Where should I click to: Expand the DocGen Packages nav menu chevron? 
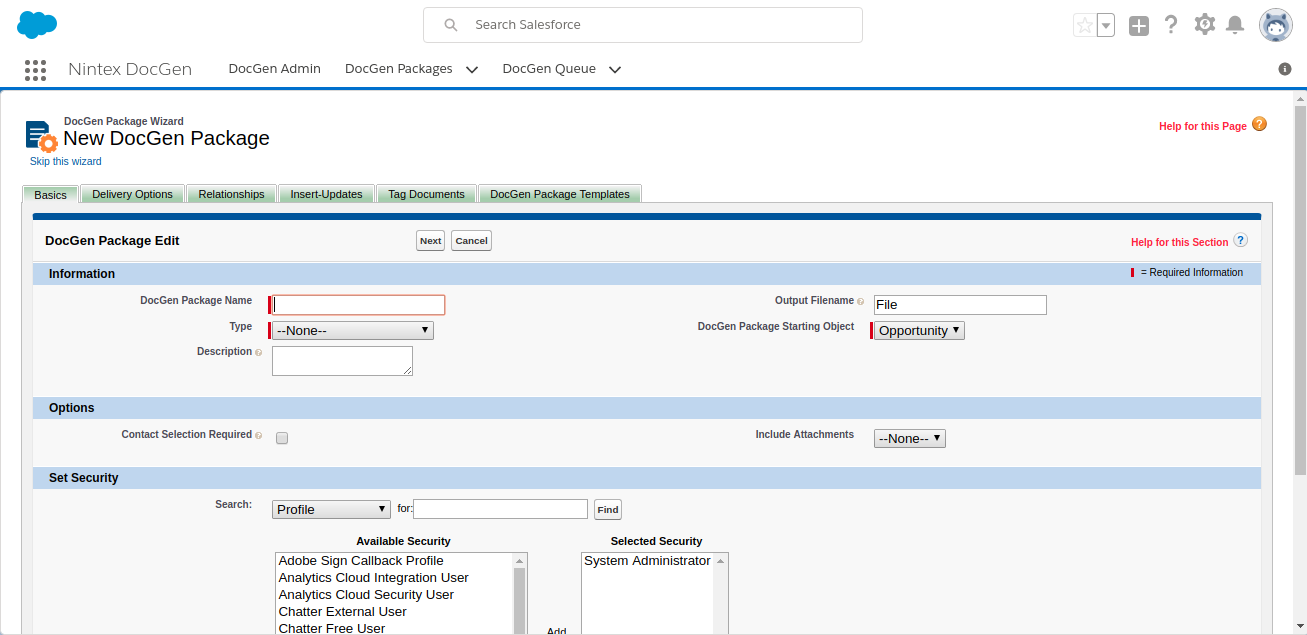472,70
